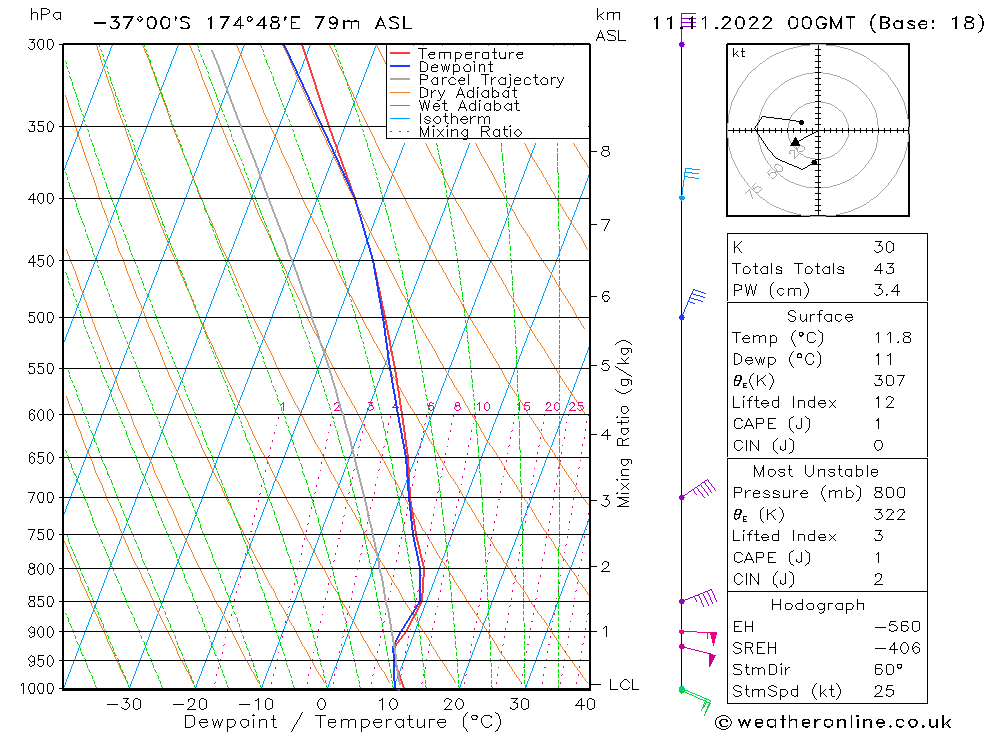Click the wind barb at 850 hPa
1000x733 pixels.
pyautogui.click(x=698, y=598)
